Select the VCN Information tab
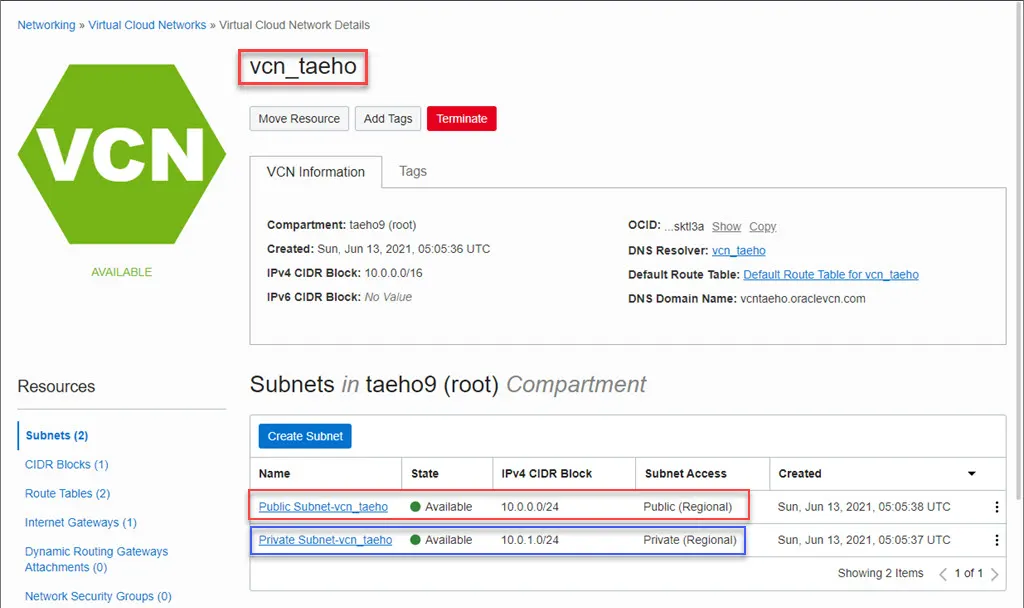 coord(316,171)
